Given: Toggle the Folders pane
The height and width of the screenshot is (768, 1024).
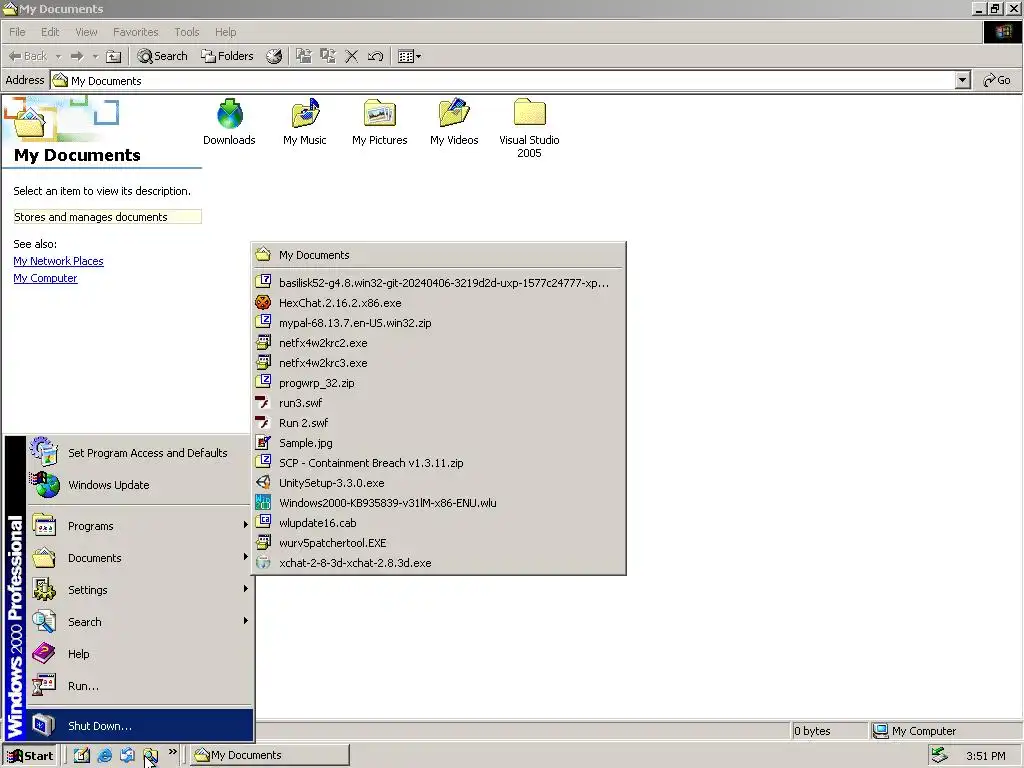Looking at the screenshot, I should 227,56.
